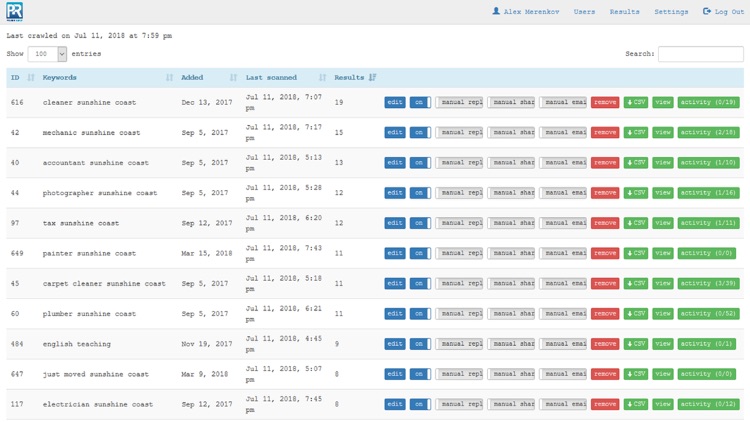
Task: Toggle on switch for tax sunshine coast
Action: point(420,223)
